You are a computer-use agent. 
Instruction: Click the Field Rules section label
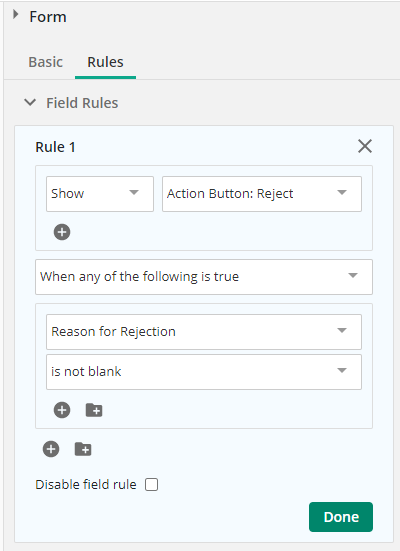(x=82, y=103)
